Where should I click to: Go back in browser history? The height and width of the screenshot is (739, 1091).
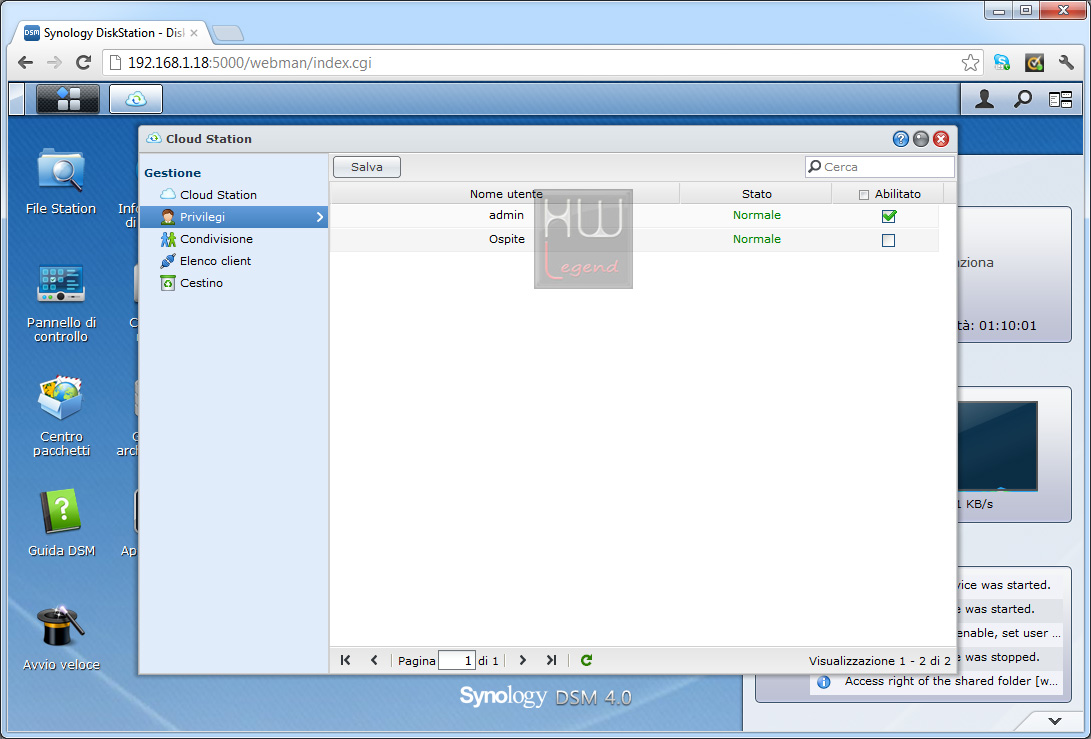26,63
